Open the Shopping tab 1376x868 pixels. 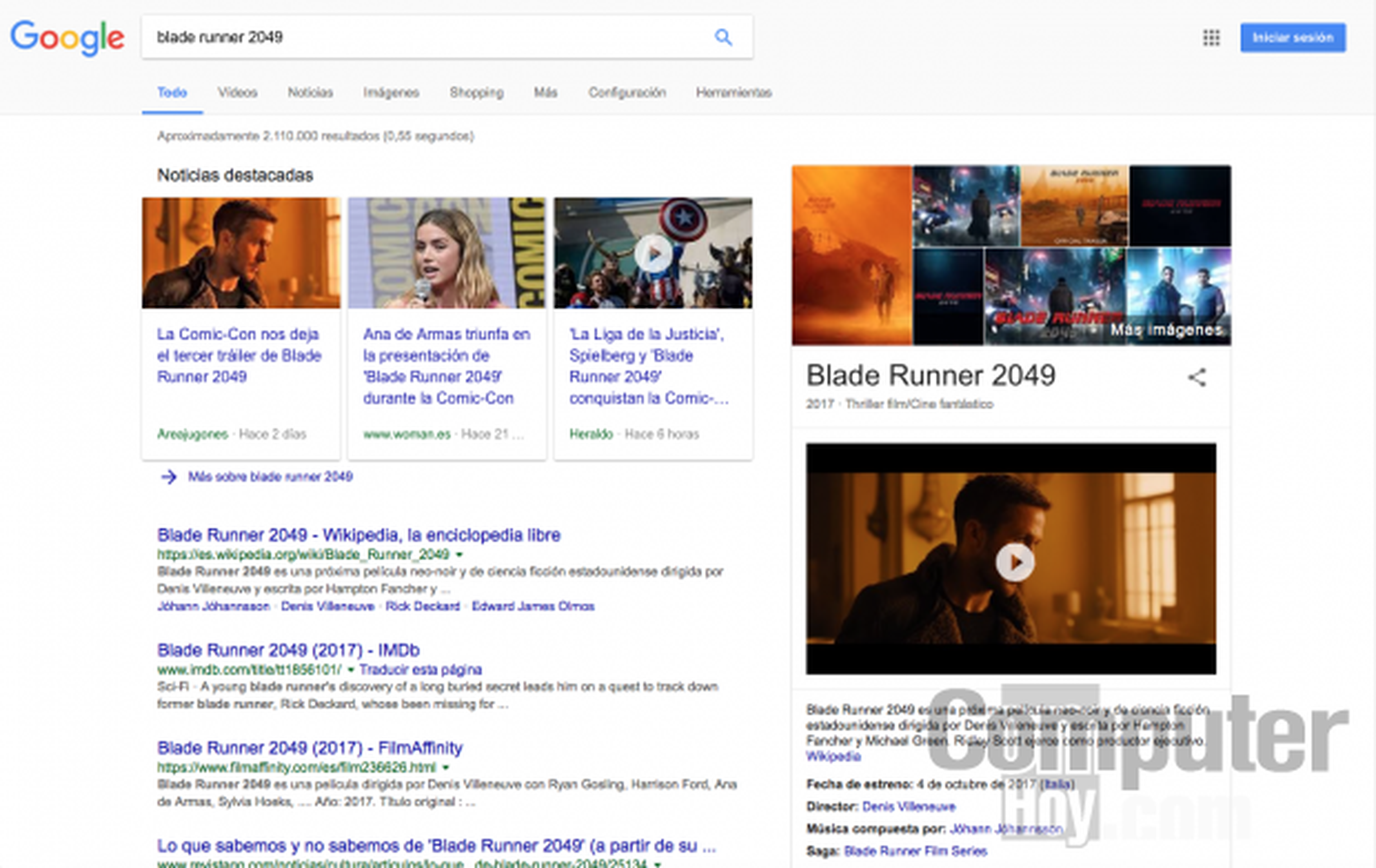point(477,92)
